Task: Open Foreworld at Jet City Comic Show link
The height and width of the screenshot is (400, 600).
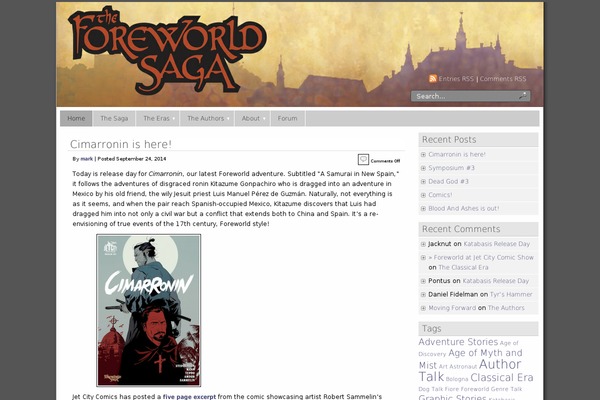Action: 481,257
